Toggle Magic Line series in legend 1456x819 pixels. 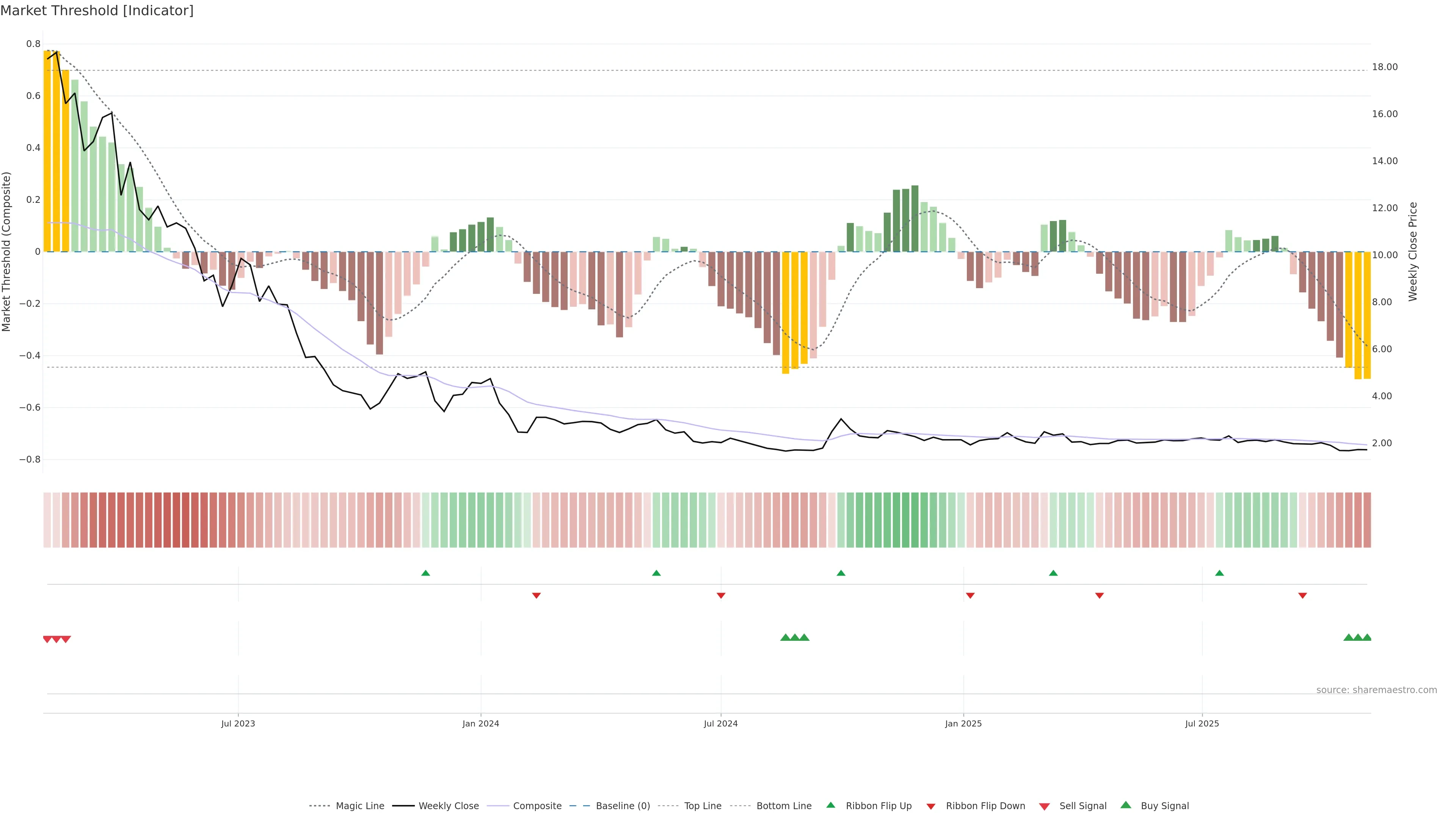359,806
